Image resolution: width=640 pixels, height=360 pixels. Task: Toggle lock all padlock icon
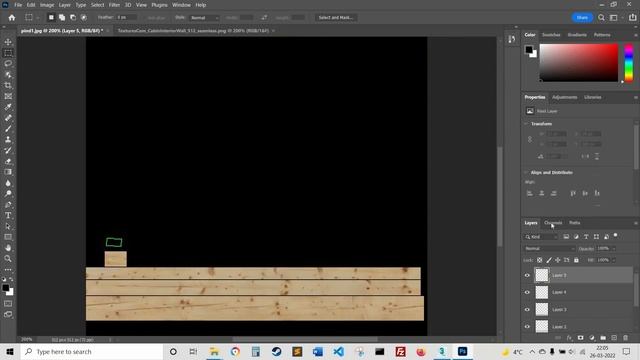click(x=576, y=260)
